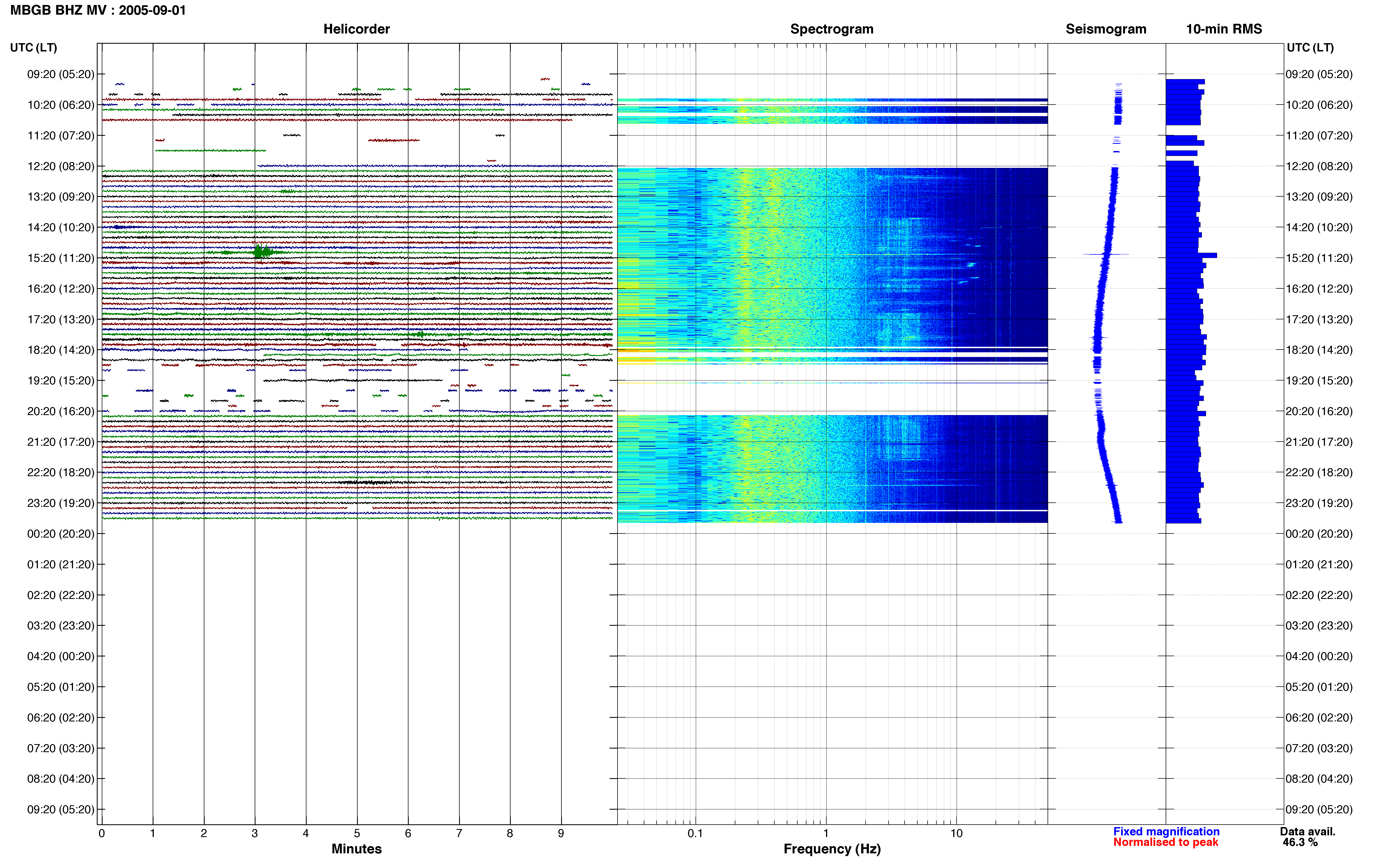Select left time label 11:20 (07:20)
Screen dimensions: 1388x868
pos(61,135)
